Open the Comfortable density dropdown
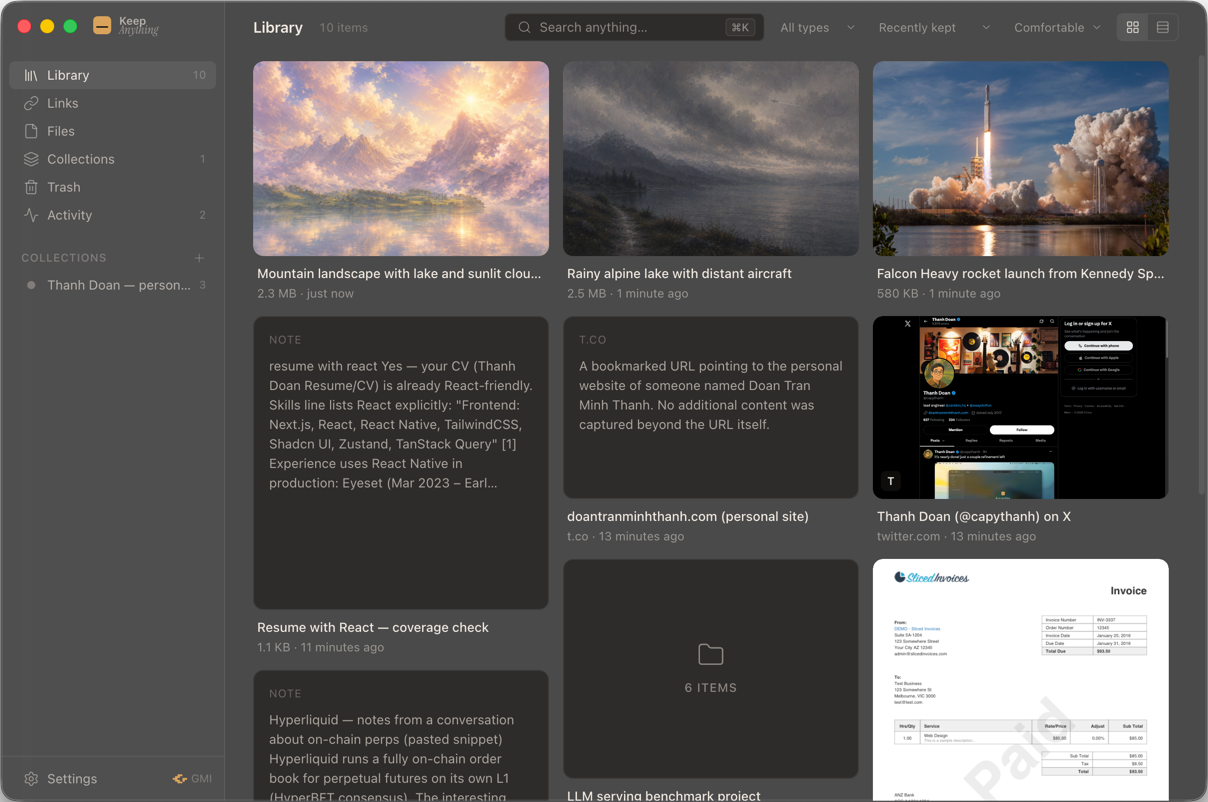Image resolution: width=1208 pixels, height=802 pixels. 1057,28
